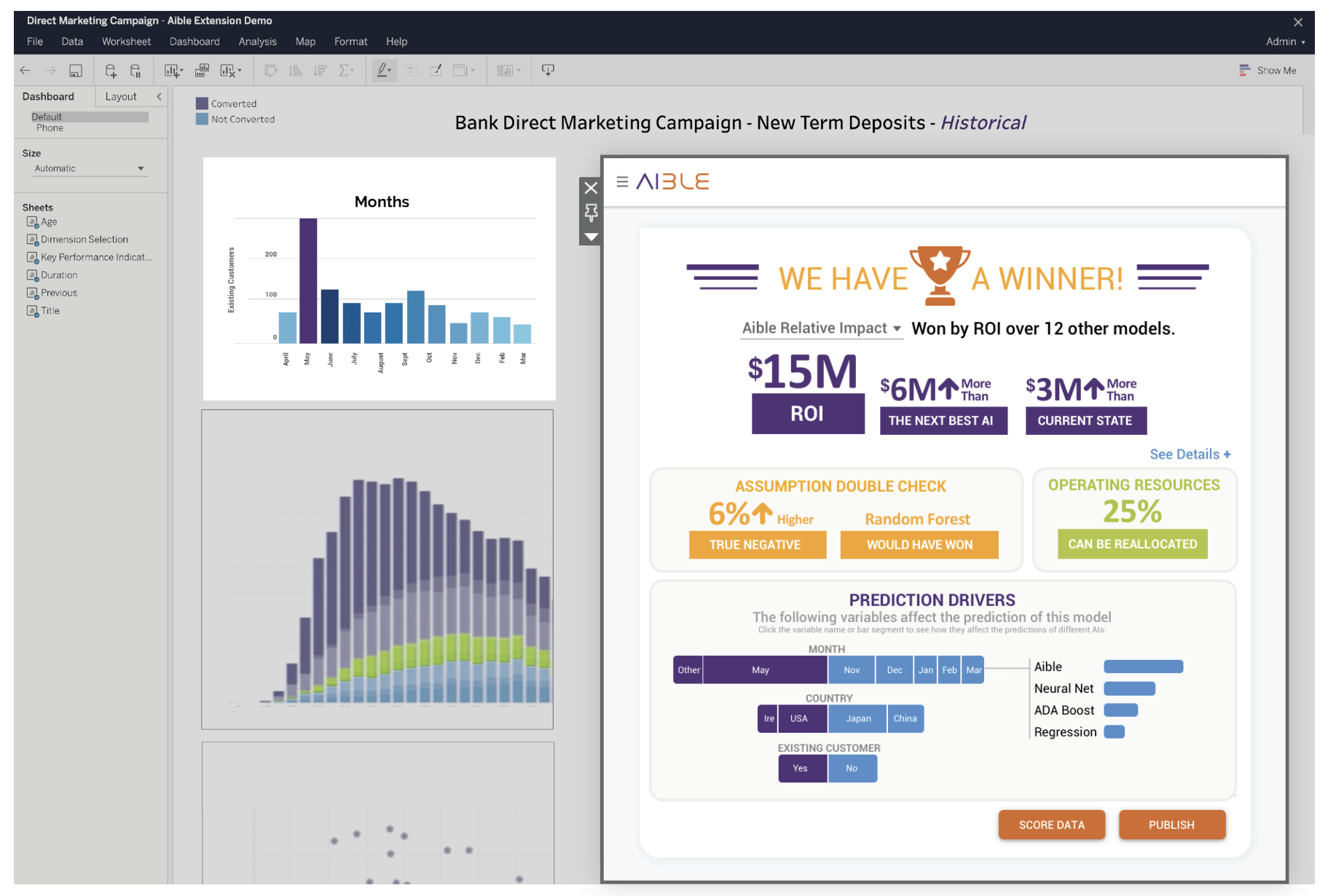
Task: Click the X icon beside Aible extension
Action: point(591,188)
